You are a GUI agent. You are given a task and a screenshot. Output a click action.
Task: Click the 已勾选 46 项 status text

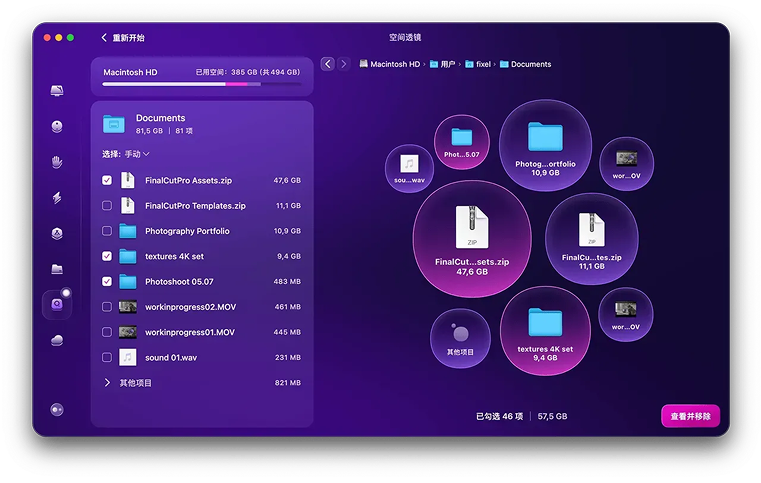point(499,416)
